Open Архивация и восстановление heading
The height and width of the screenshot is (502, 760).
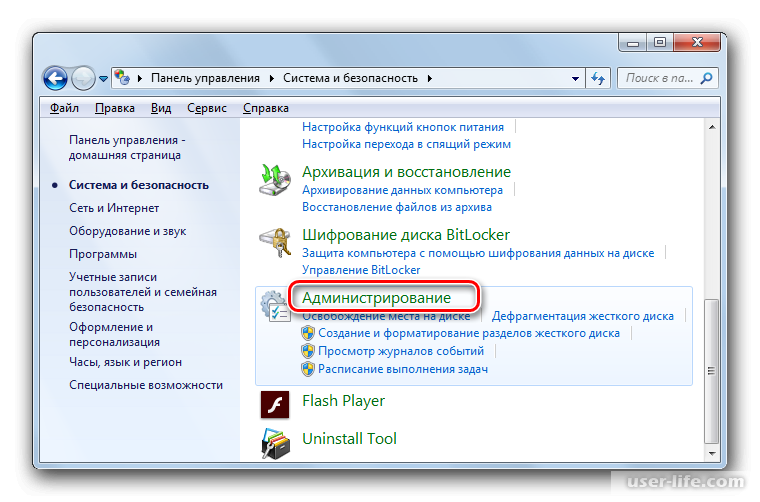click(x=406, y=172)
